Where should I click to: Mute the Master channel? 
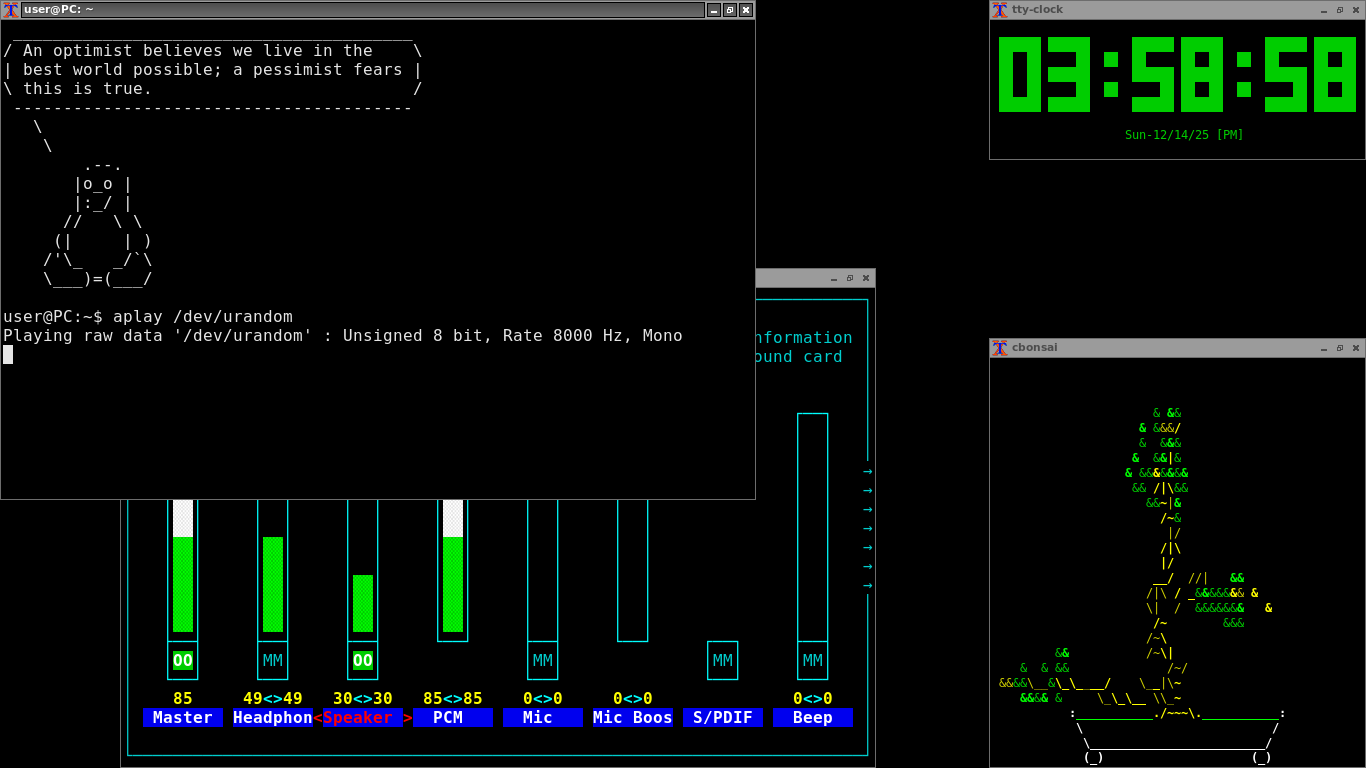(183, 660)
